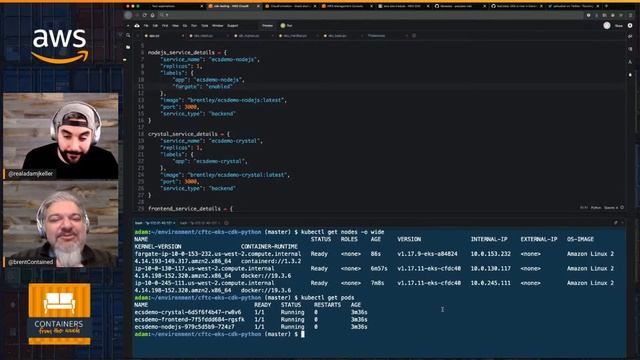Open the Support menu
The width and height of the screenshot is (640, 360).
pyautogui.click(x=232, y=25)
